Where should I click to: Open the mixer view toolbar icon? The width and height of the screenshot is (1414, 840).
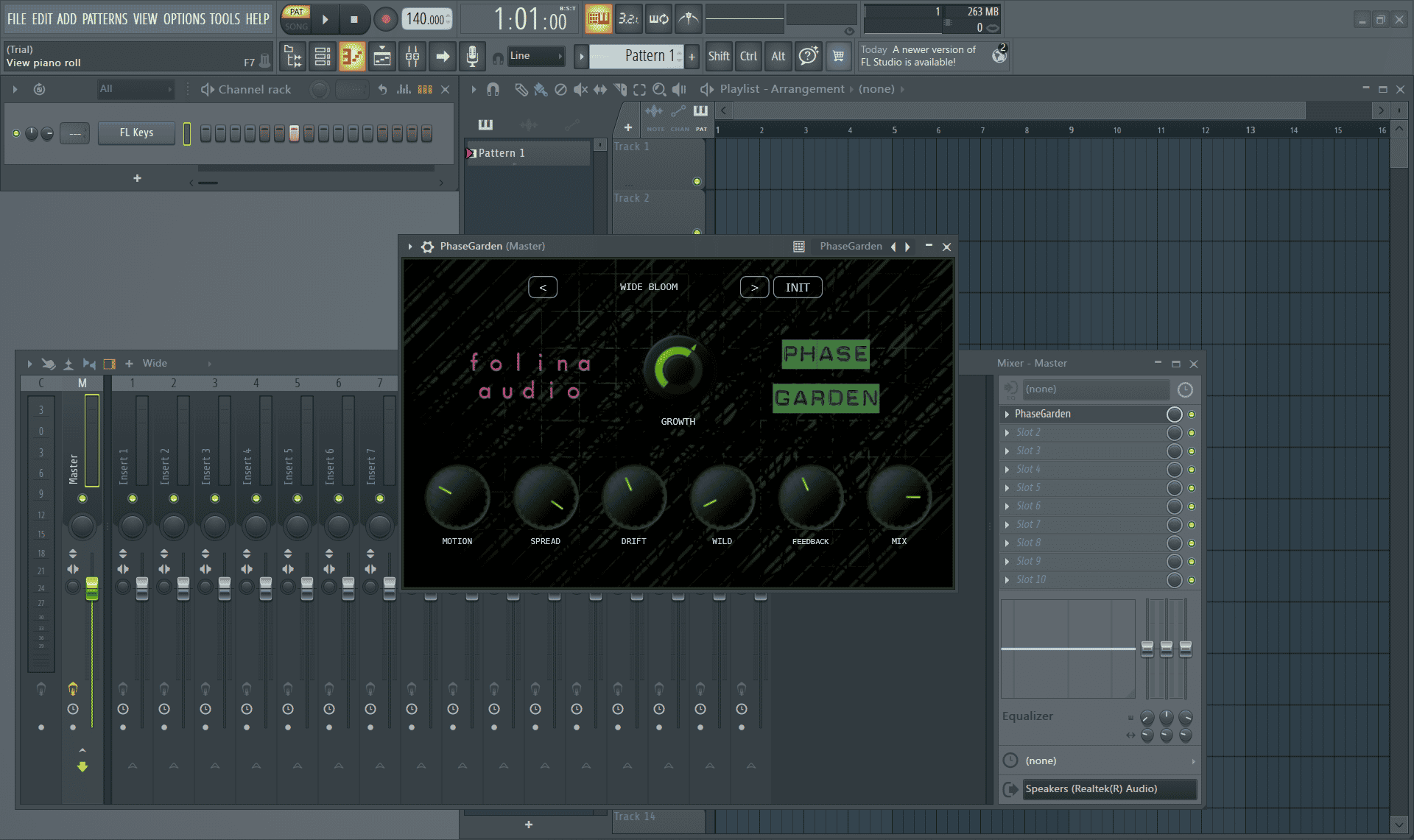(412, 56)
